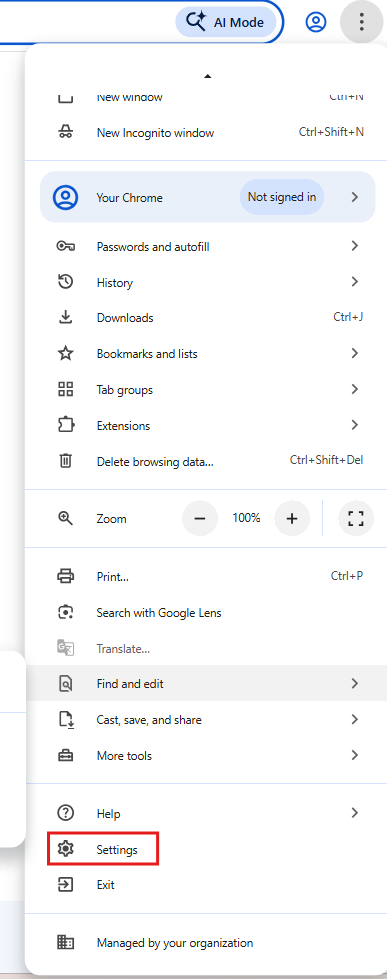Image resolution: width=387 pixels, height=979 pixels.
Task: Click the More tools toolbox icon
Action: pyautogui.click(x=66, y=755)
